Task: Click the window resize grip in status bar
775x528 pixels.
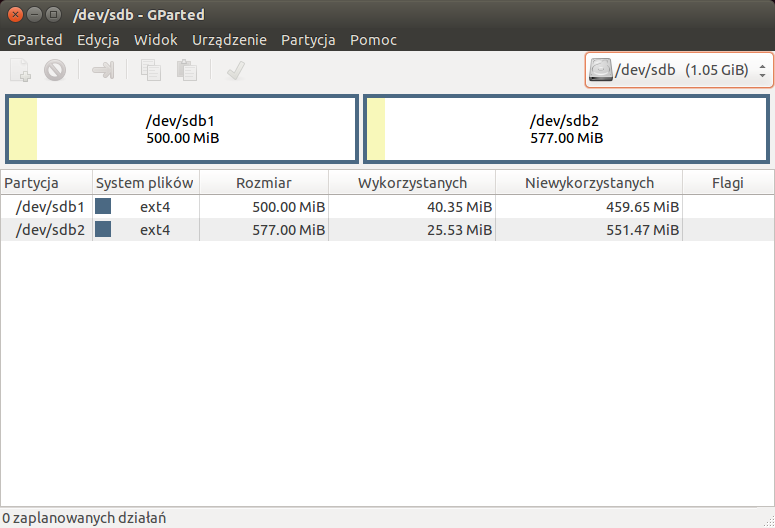Action: coord(769,522)
